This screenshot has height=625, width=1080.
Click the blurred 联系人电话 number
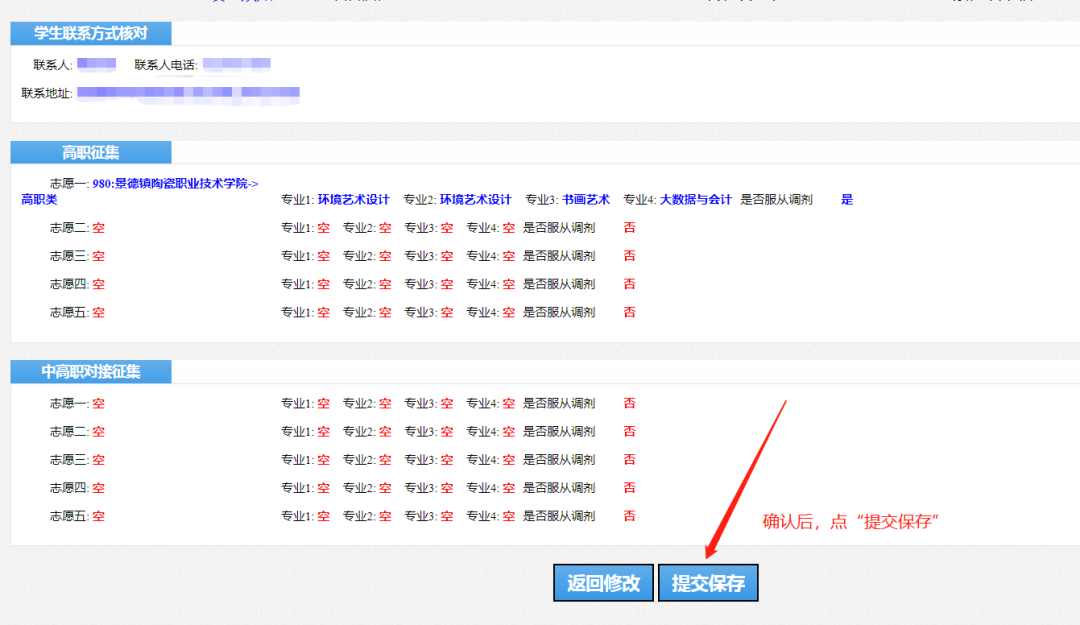pos(236,65)
